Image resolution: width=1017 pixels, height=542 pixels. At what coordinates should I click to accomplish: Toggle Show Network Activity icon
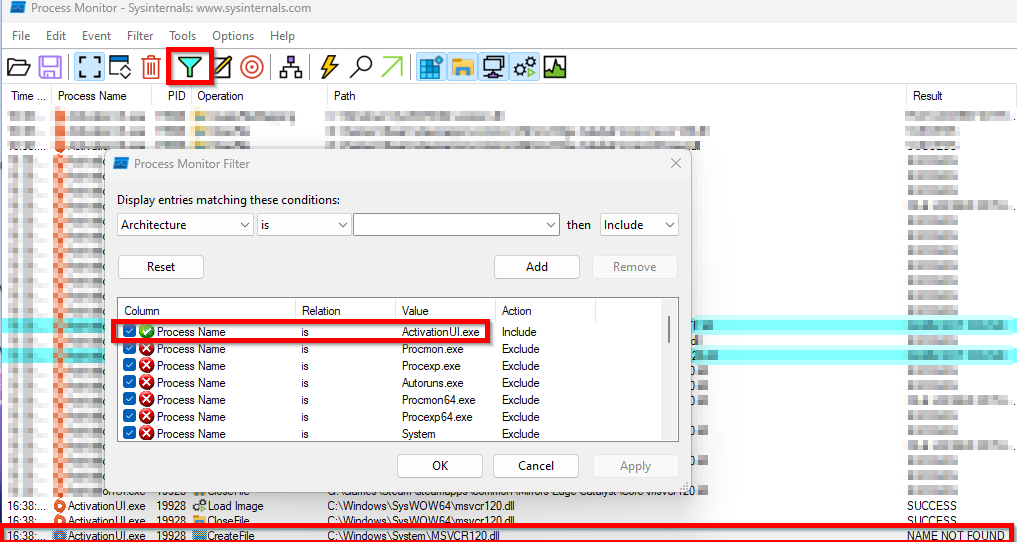point(494,67)
